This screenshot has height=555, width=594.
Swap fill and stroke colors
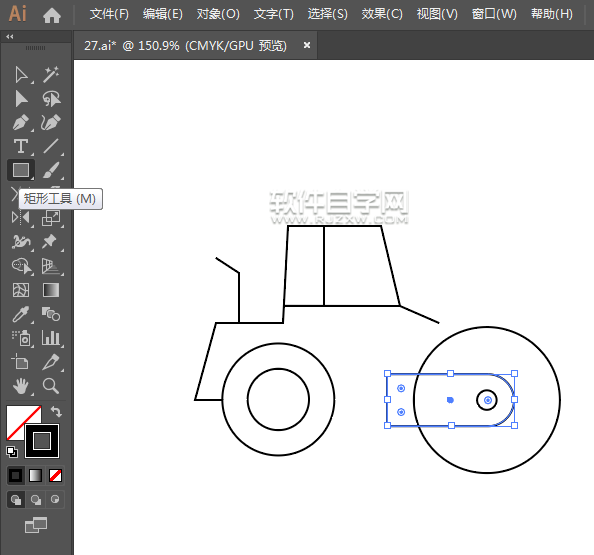pyautogui.click(x=56, y=411)
